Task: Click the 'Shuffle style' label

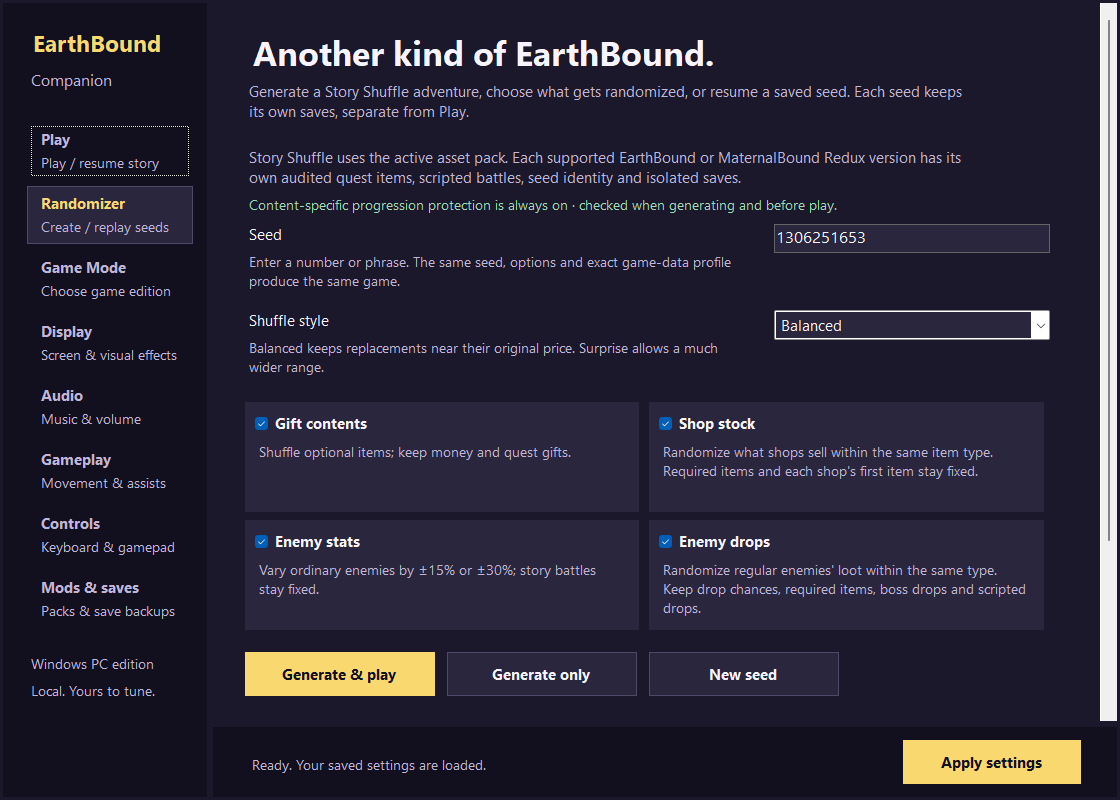Action: pyautogui.click(x=289, y=321)
